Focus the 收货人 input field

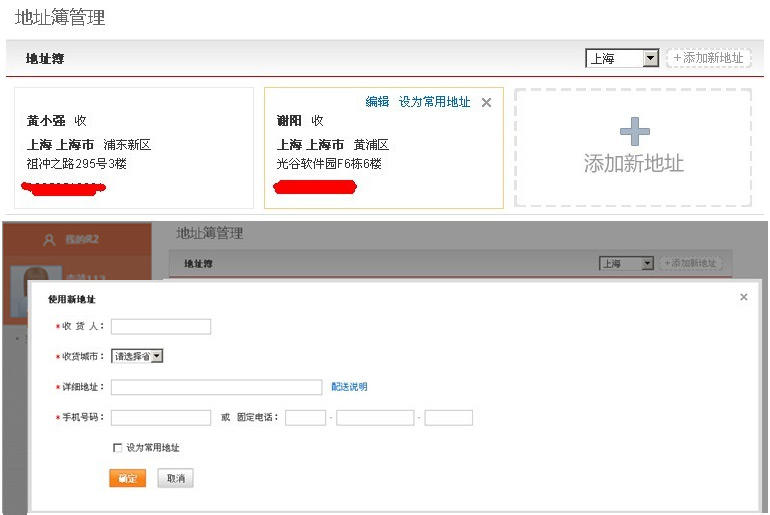click(161, 326)
